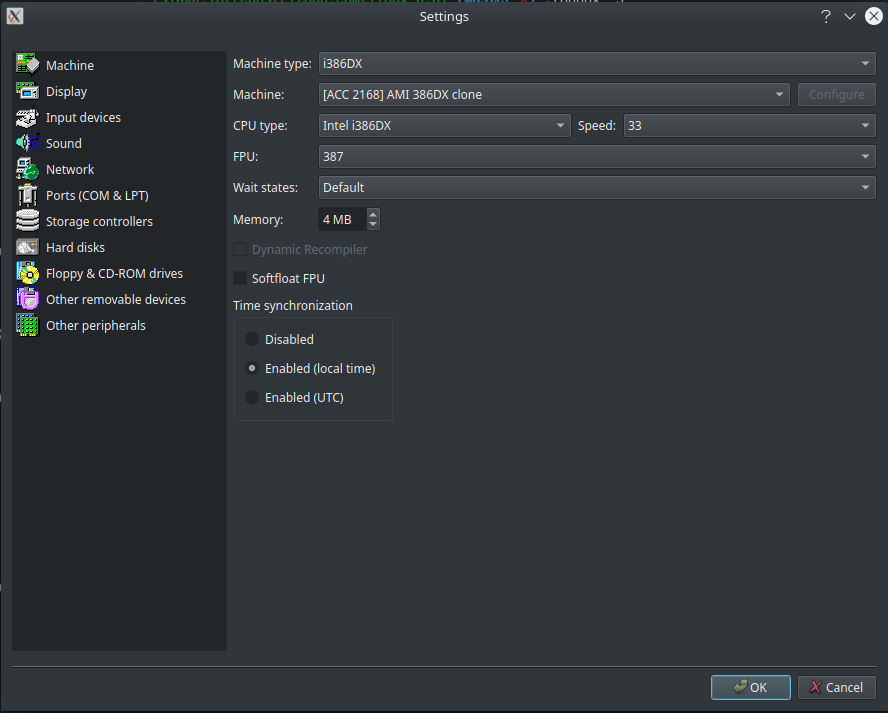Click the Settings window title text
The width and height of the screenshot is (888, 713).
[444, 16]
